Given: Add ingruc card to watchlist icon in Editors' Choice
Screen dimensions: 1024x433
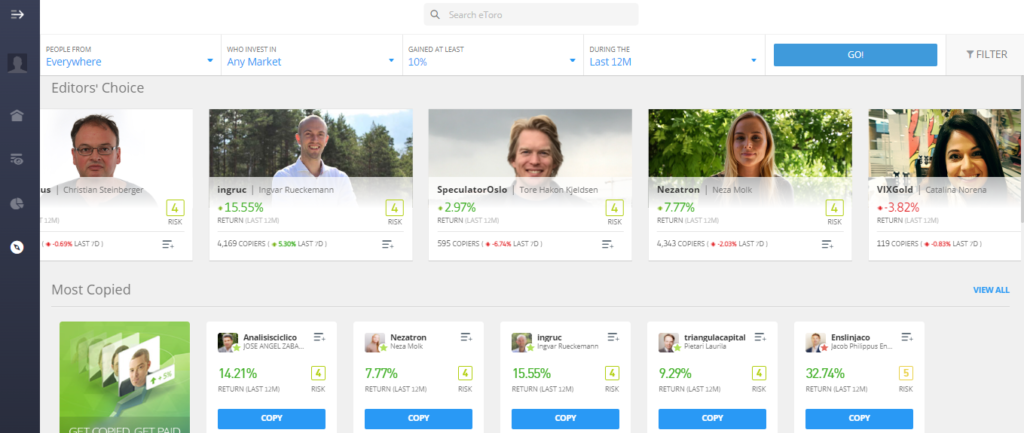Looking at the screenshot, I should (388, 244).
